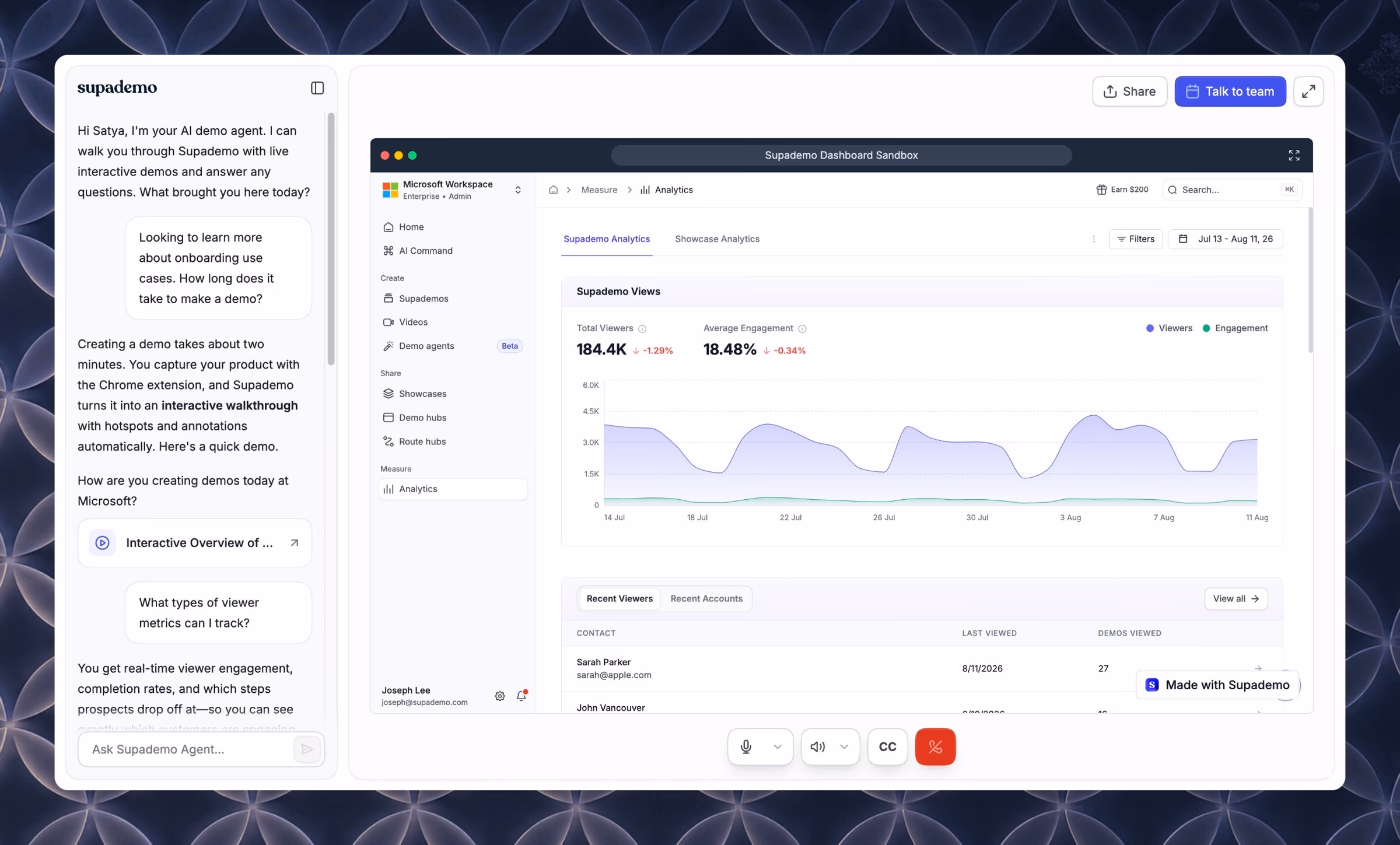Open microphone device options chevron

pos(778,747)
